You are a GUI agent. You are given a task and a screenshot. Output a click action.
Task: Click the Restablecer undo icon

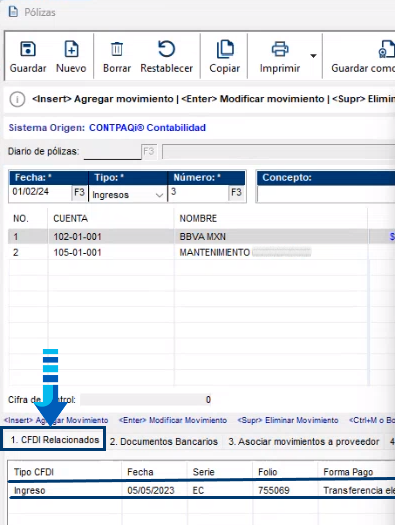(x=166, y=49)
